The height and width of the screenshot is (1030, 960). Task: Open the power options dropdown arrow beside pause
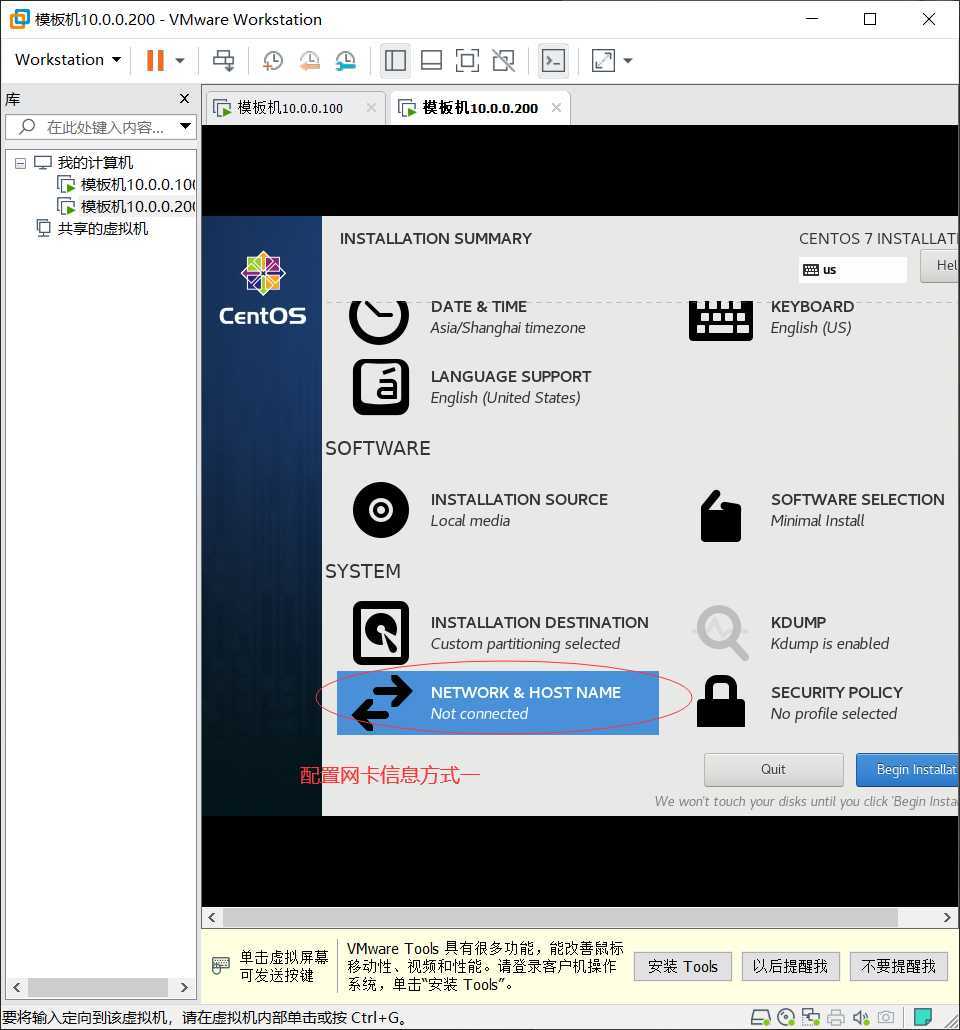tap(179, 60)
